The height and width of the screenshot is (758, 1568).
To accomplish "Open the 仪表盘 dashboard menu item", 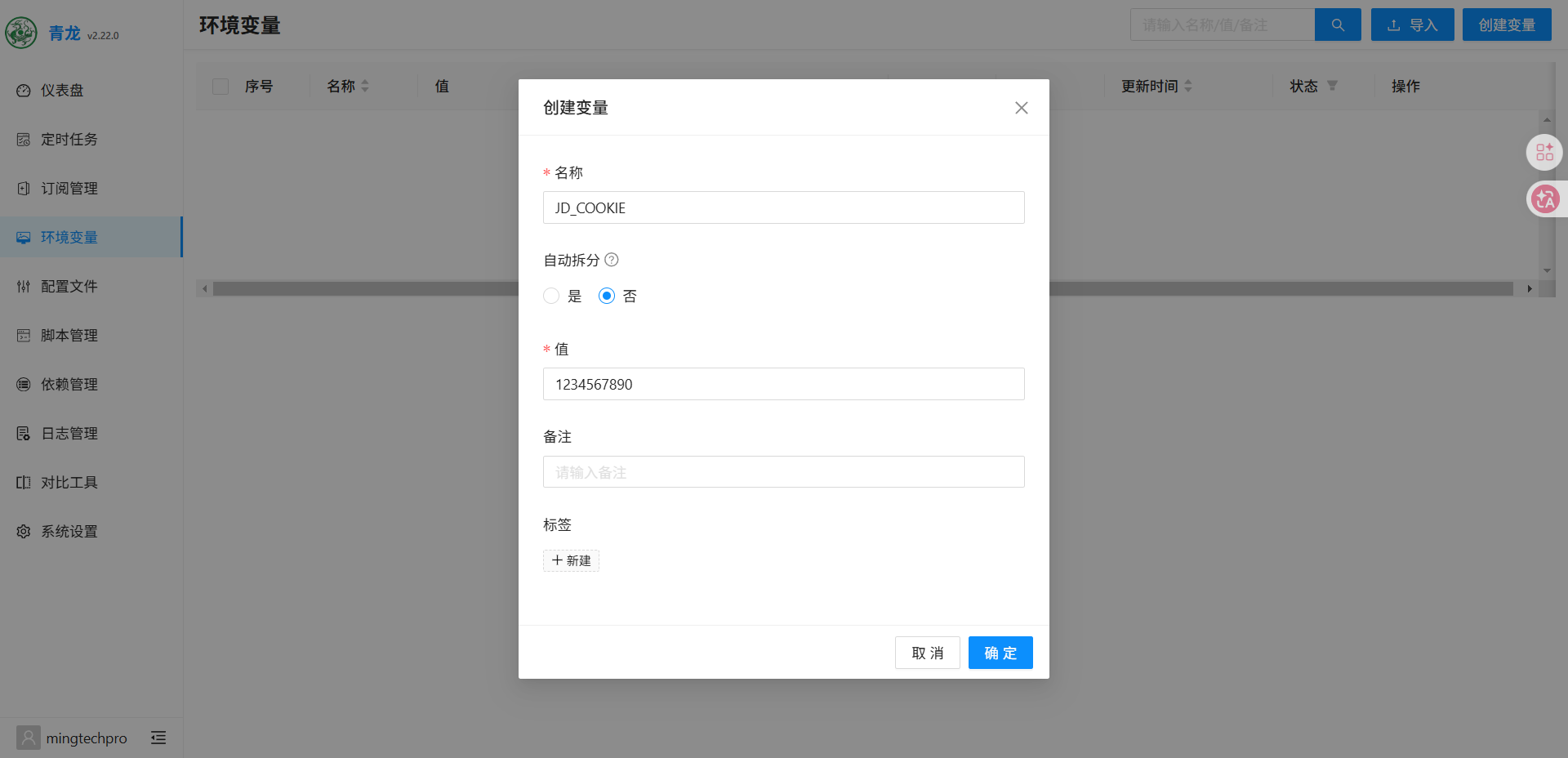I will click(91, 90).
